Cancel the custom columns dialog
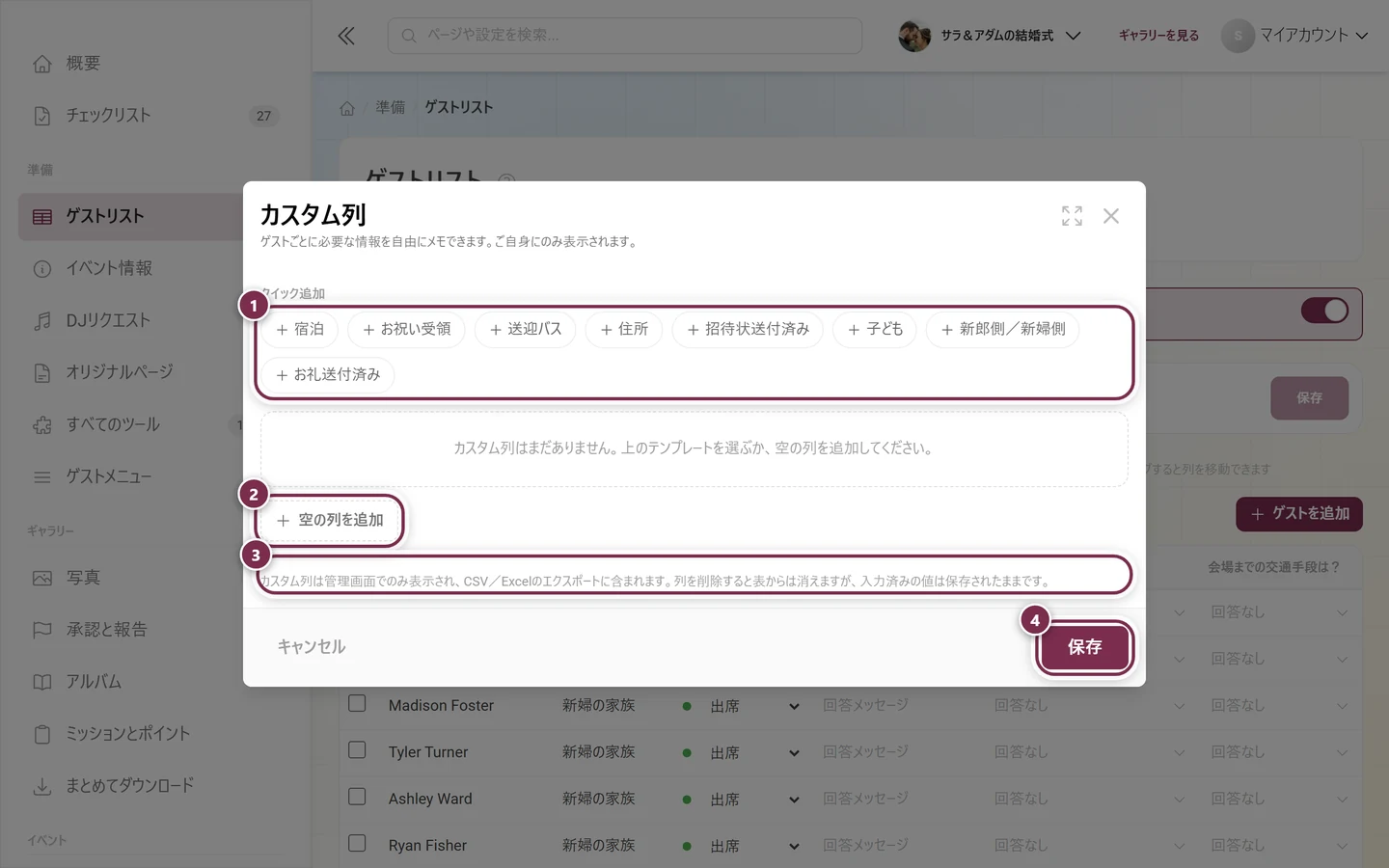The width and height of the screenshot is (1389, 868). click(x=311, y=647)
